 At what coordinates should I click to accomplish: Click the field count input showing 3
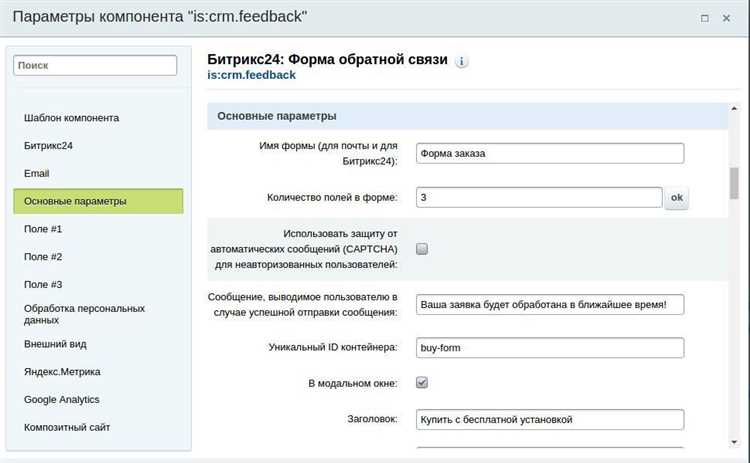[539, 198]
